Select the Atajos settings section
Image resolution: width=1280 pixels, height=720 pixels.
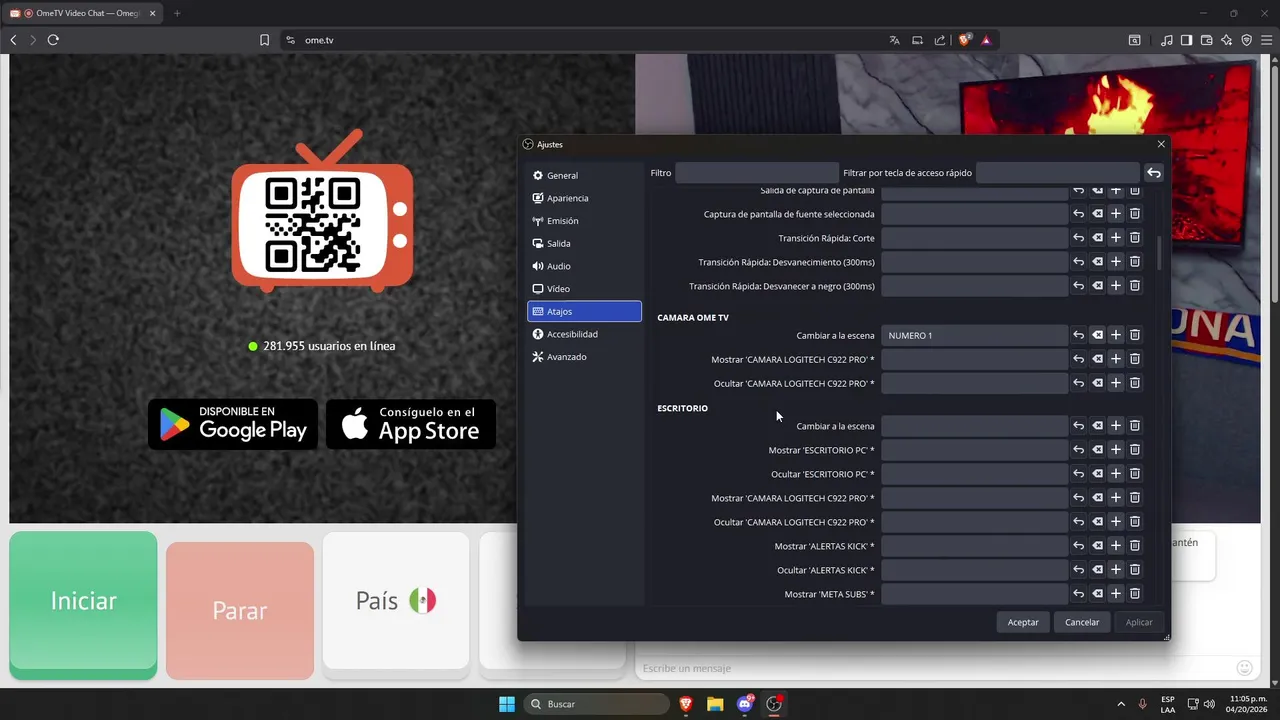(584, 311)
